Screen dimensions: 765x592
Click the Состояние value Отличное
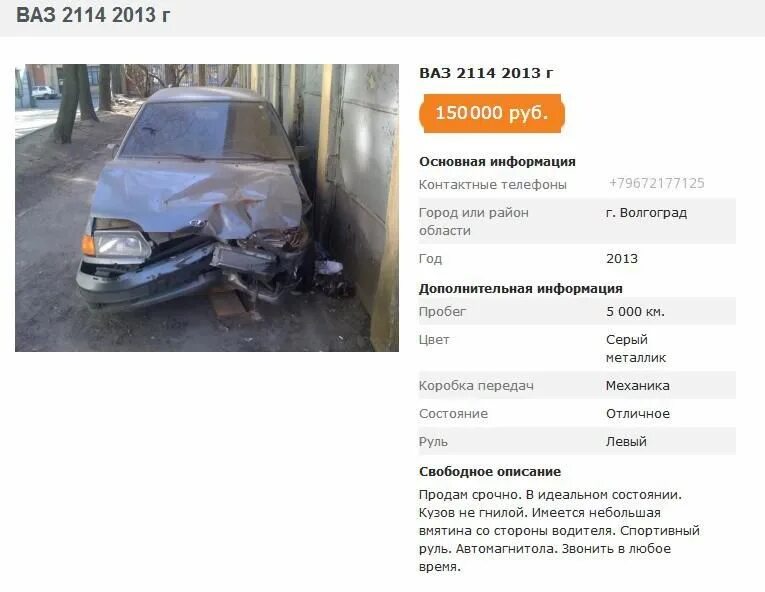tap(638, 414)
